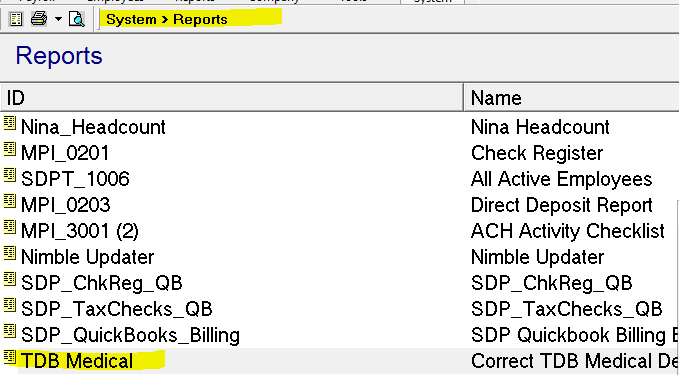The height and width of the screenshot is (375, 679).
Task: Click the Nimble Updater row icon
Action: [x=10, y=253]
